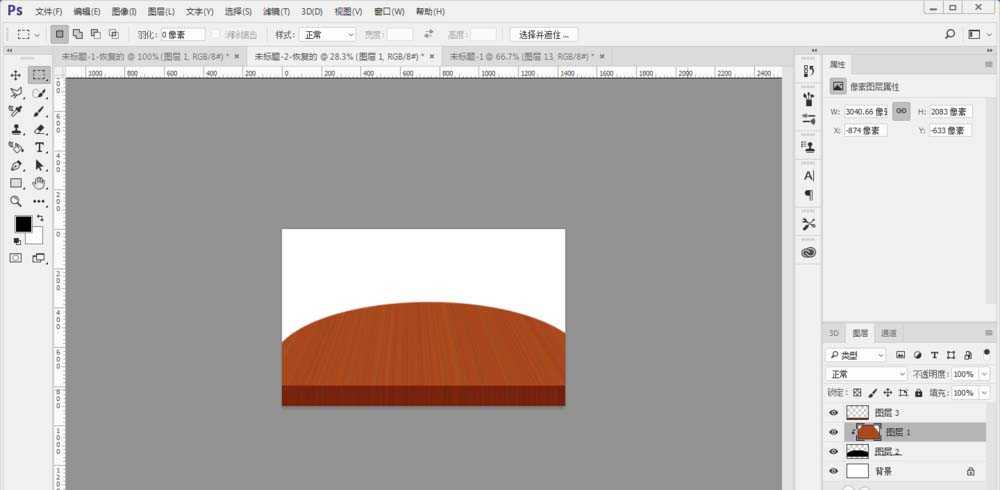Click the foreground black color swatch
Image resolution: width=1000 pixels, height=490 pixels.
tap(22, 224)
